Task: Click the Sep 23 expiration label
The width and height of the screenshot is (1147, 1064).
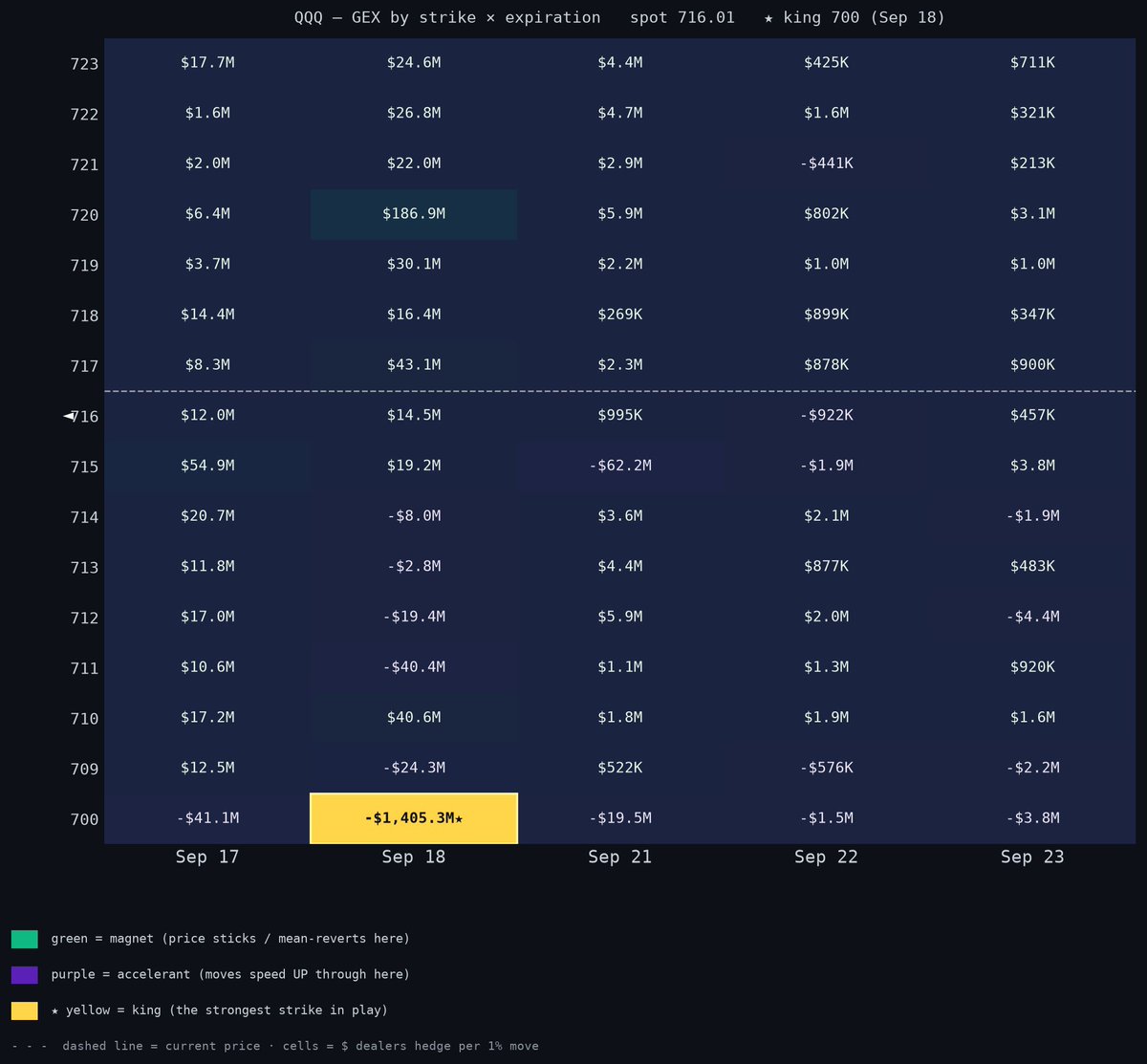Action: click(1032, 858)
